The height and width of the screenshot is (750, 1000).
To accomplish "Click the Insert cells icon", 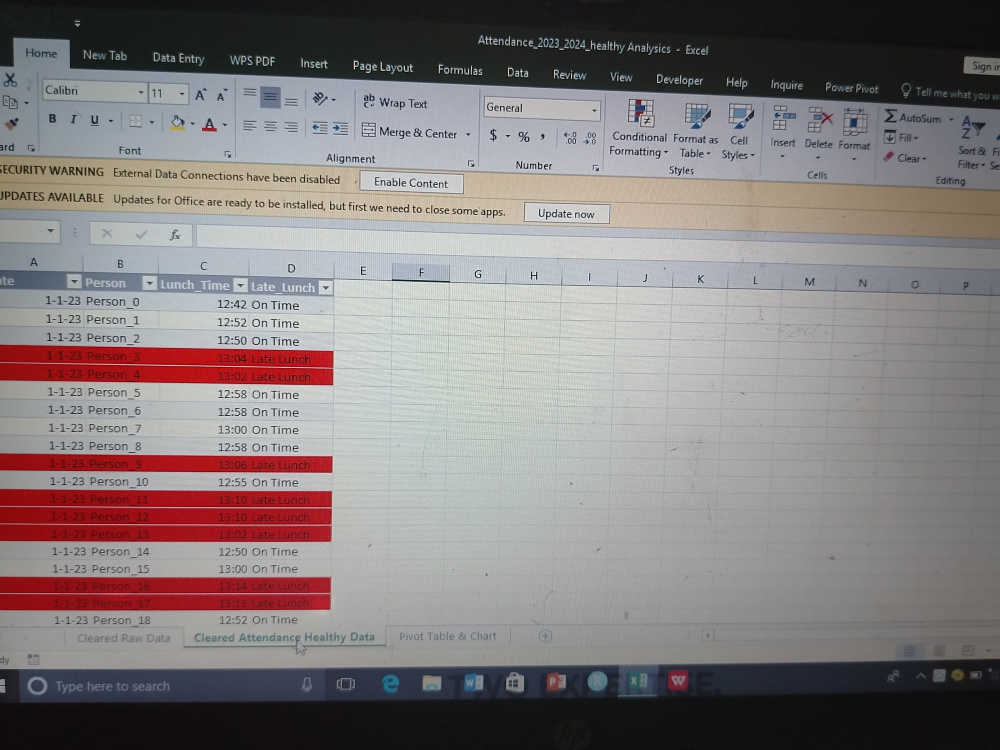I will click(783, 119).
